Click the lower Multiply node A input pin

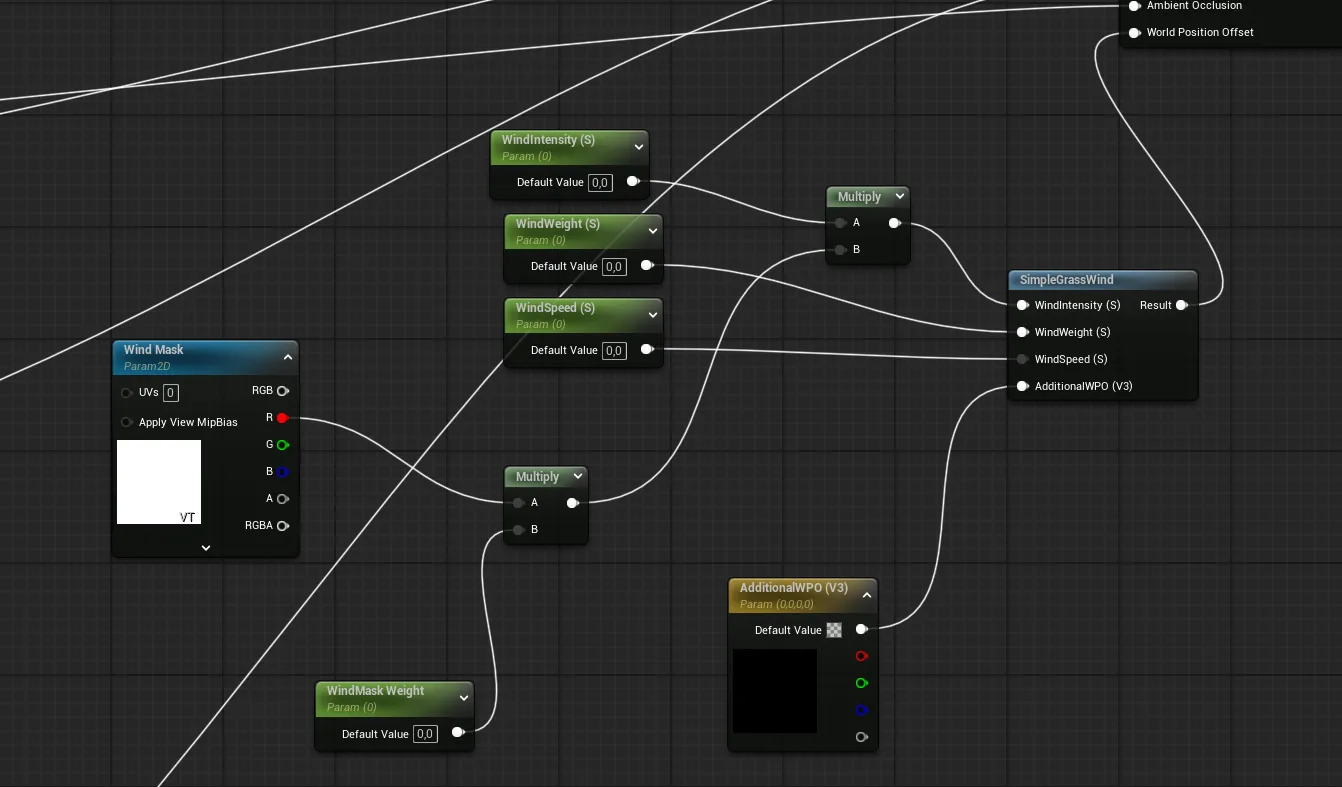click(x=518, y=503)
